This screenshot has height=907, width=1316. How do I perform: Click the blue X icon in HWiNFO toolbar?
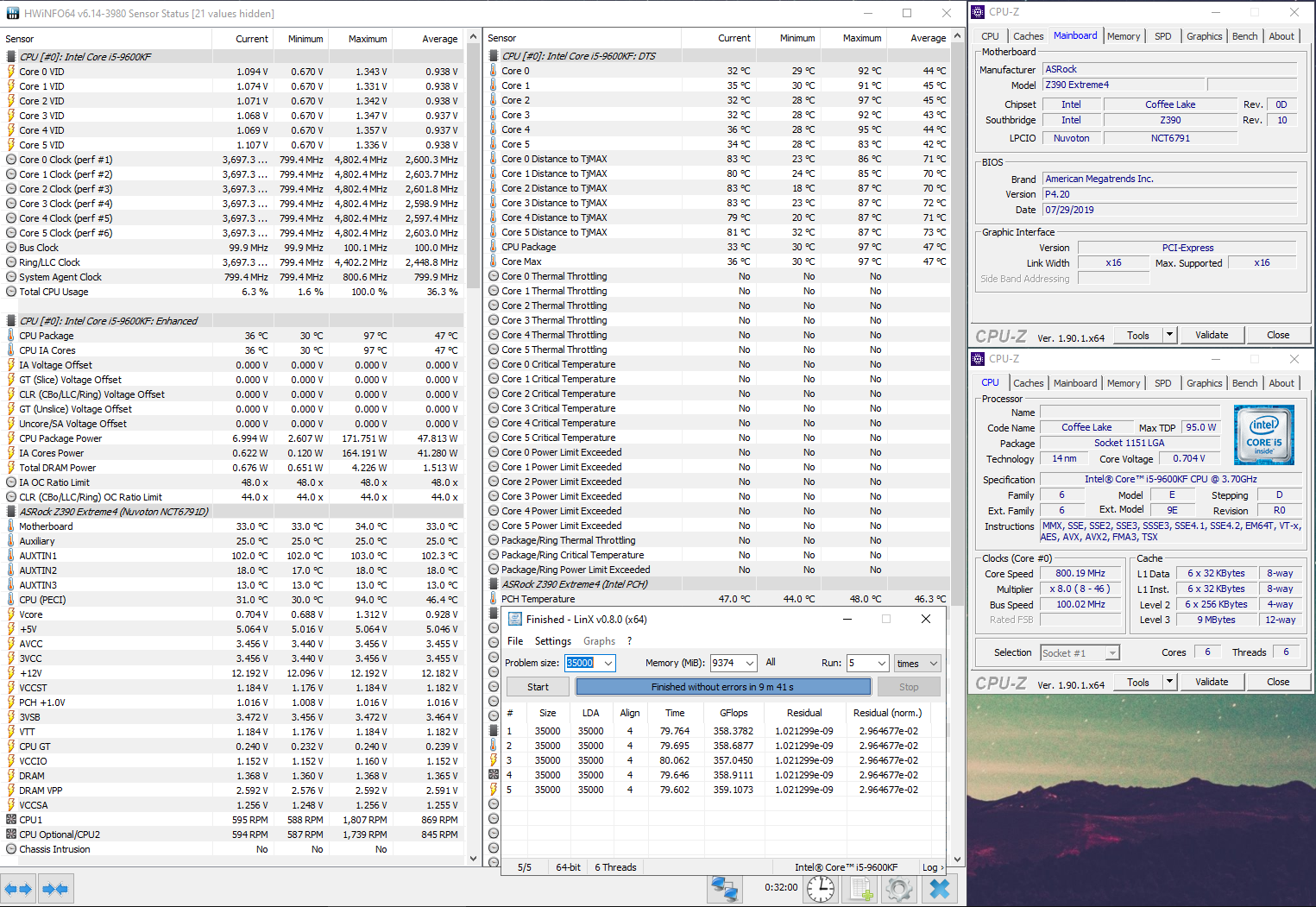pyautogui.click(x=939, y=888)
